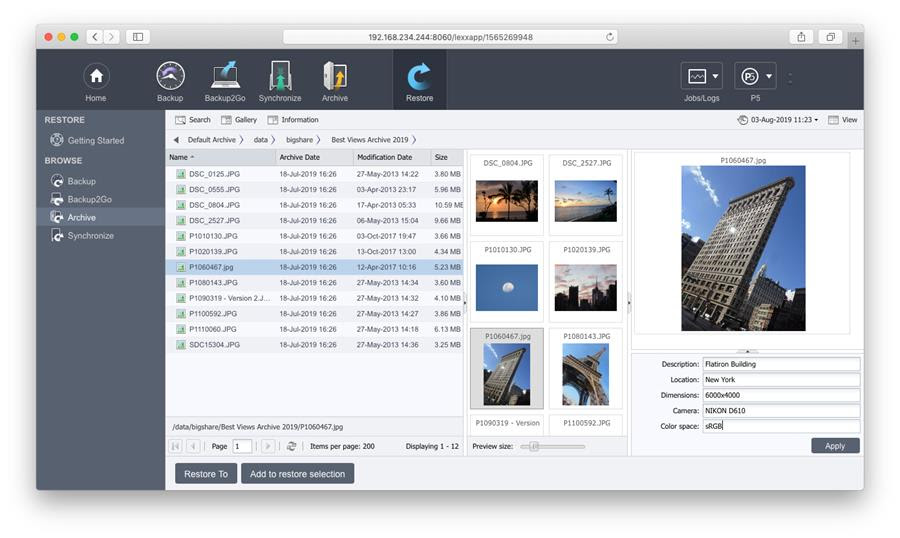Go back with breadcrumb left arrow
Image resolution: width=900 pixels, height=538 pixels.
pyautogui.click(x=176, y=140)
